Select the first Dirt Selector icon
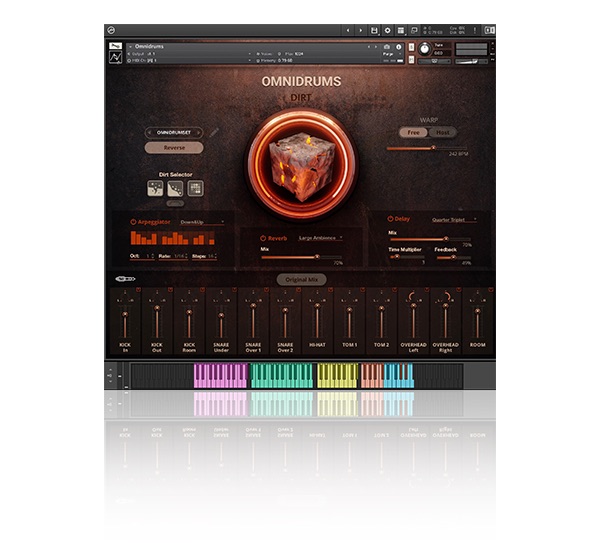The height and width of the screenshot is (543, 600). [156, 188]
